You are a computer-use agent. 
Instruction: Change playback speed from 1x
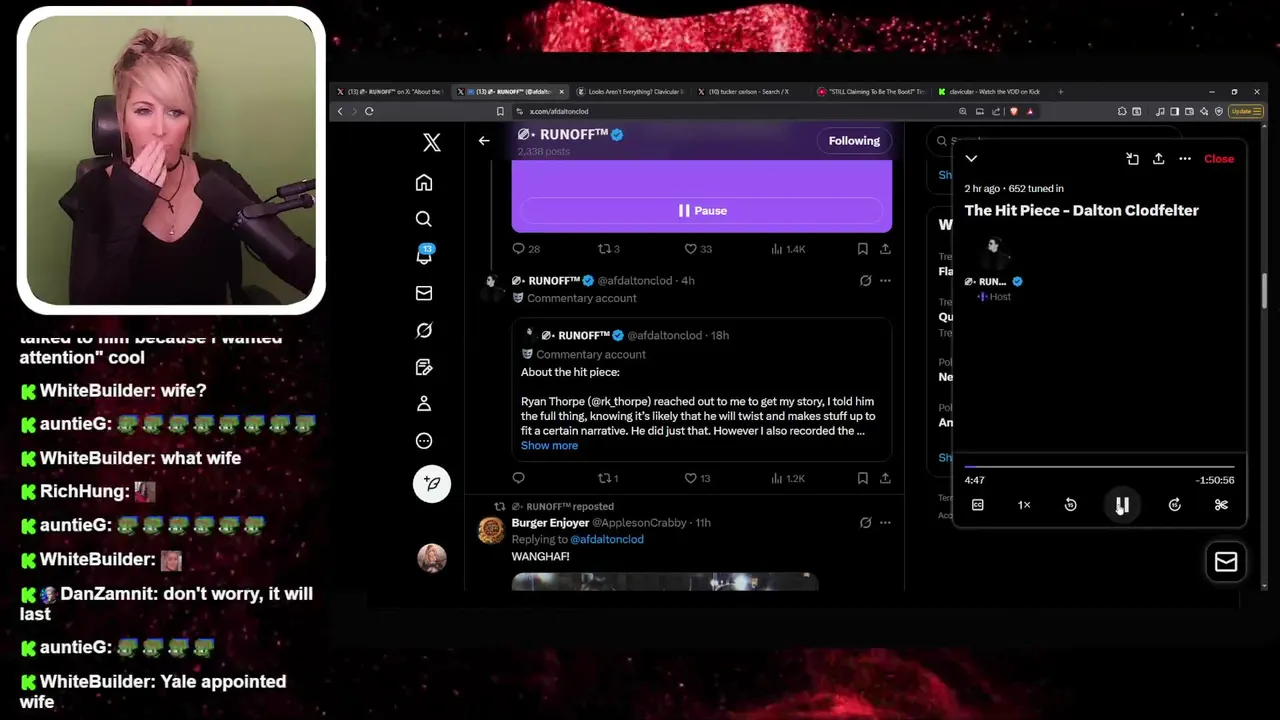click(x=1024, y=505)
